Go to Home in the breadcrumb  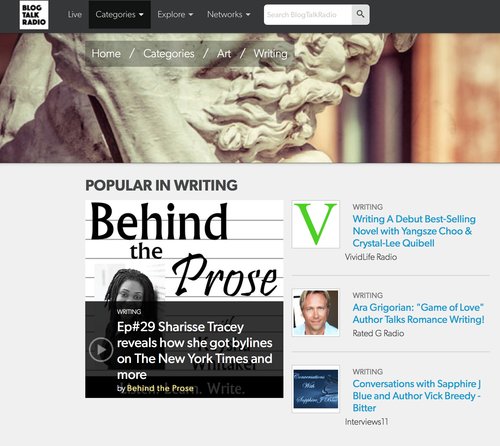coord(106,54)
